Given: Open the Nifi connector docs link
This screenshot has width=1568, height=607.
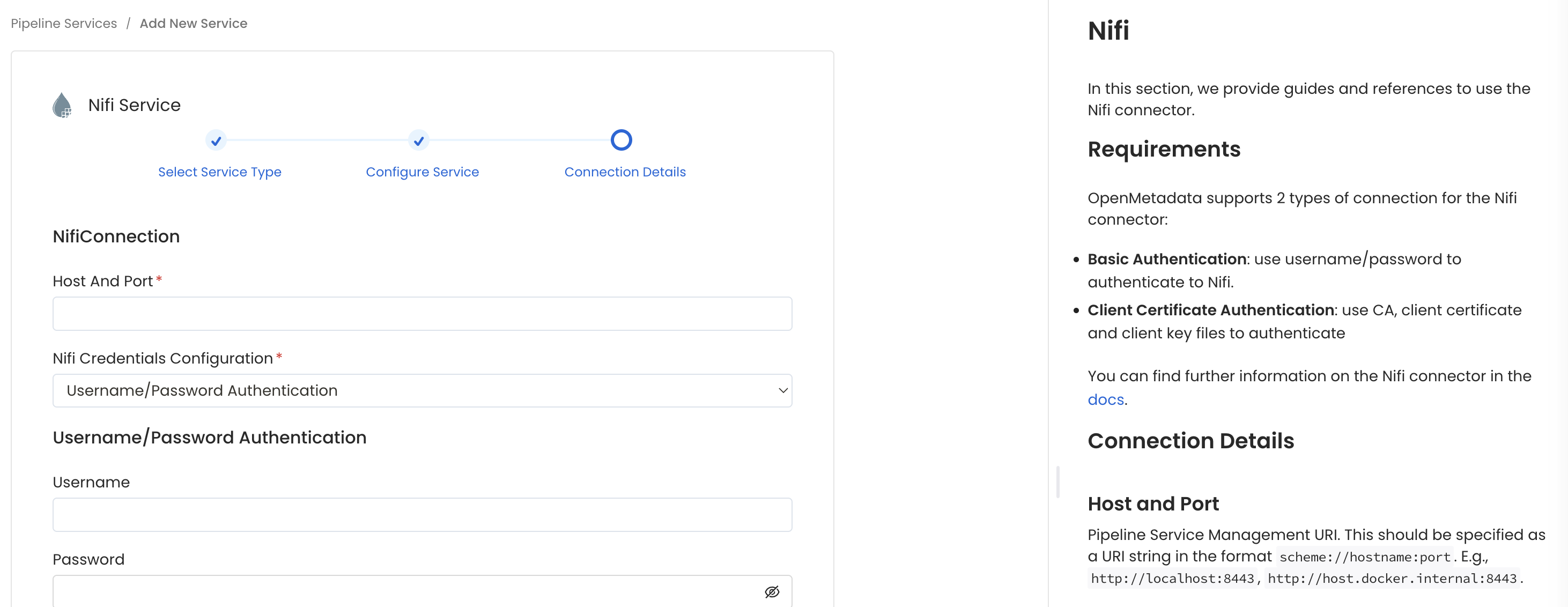Looking at the screenshot, I should tap(1106, 399).
